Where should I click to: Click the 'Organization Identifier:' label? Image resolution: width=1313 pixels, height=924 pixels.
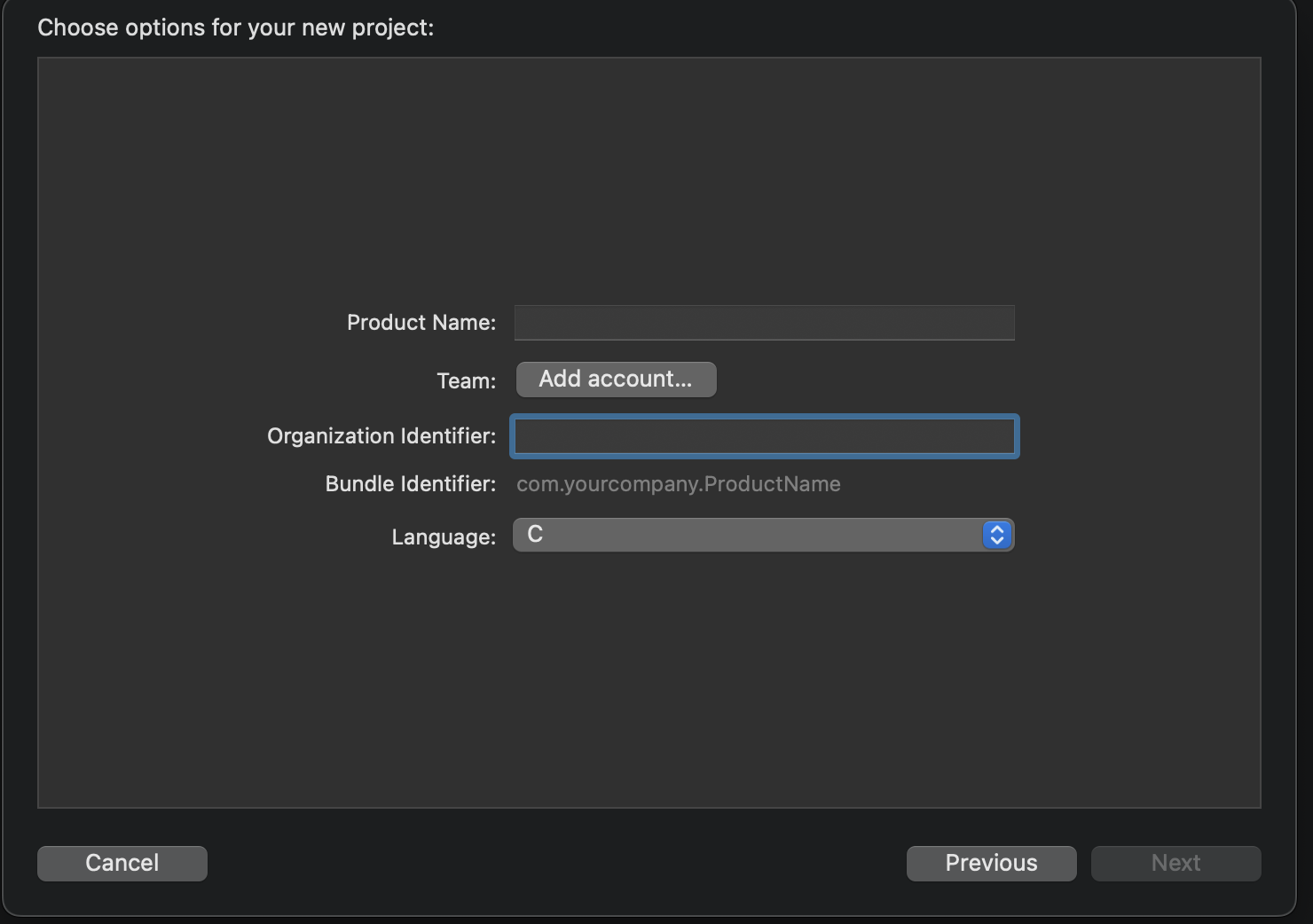381,436
